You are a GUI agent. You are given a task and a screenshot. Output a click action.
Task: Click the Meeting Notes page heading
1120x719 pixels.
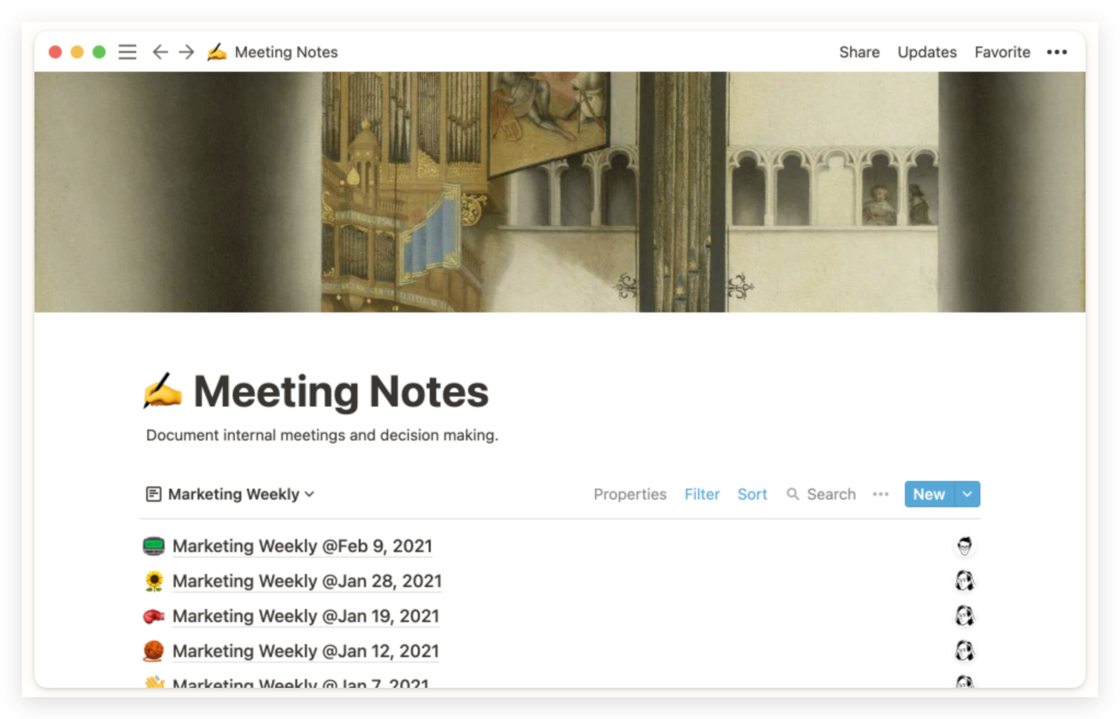341,391
